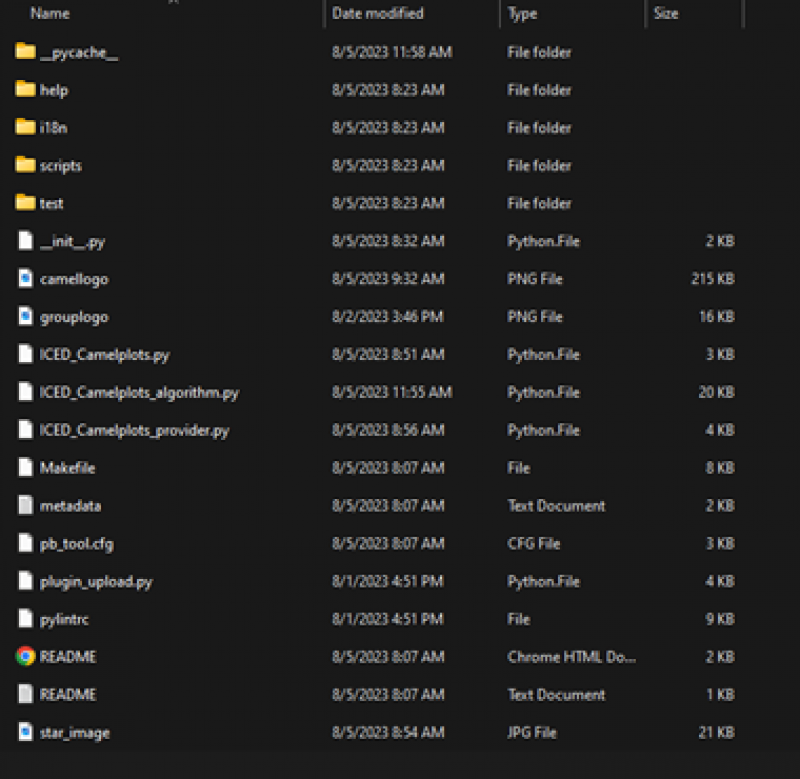Image resolution: width=800 pixels, height=779 pixels.
Task: Click the test folder icon
Action: (25, 203)
